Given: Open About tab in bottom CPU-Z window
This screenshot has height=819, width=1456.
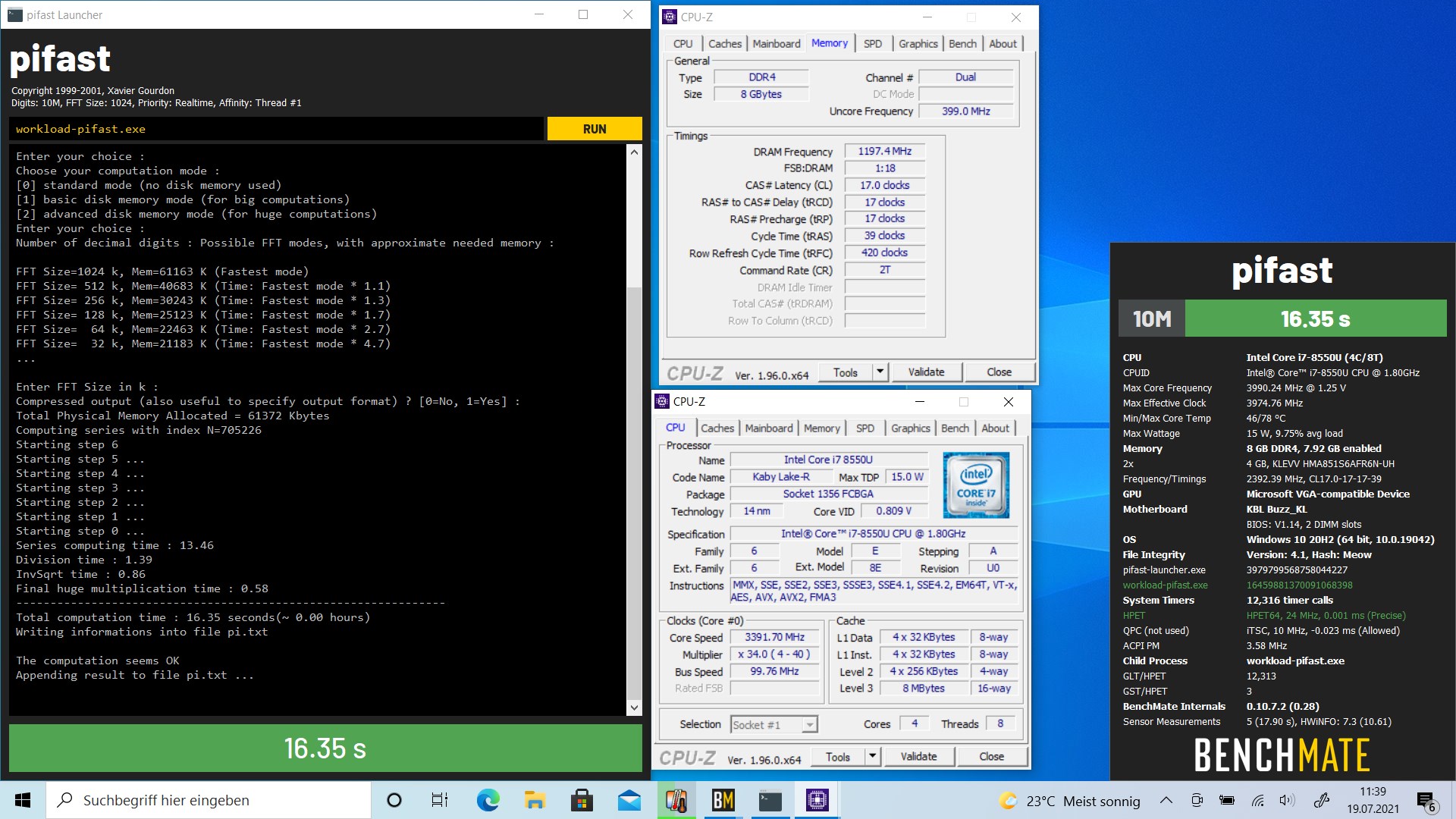Looking at the screenshot, I should coord(995,428).
